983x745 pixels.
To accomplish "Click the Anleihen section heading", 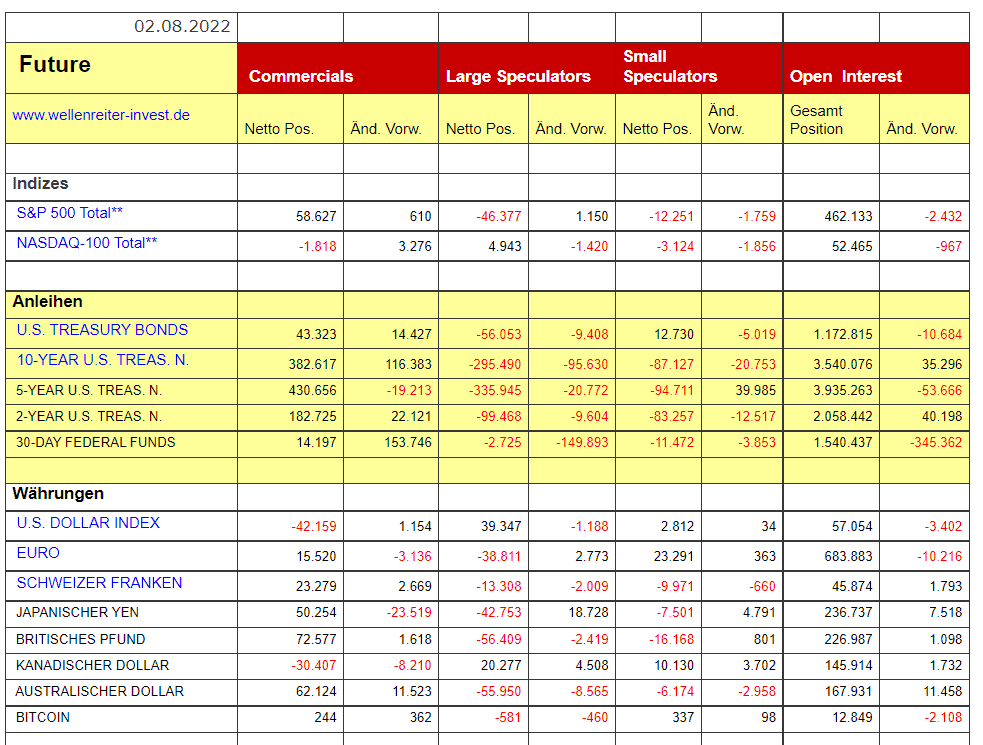I will (x=47, y=301).
